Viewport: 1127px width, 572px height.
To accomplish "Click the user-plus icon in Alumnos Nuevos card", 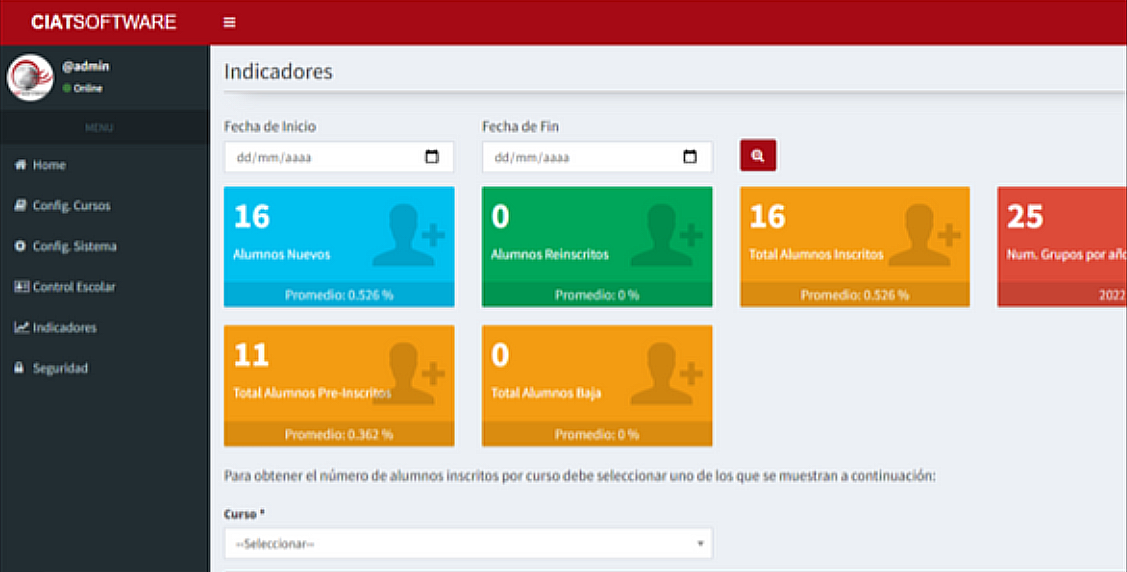I will click(408, 236).
